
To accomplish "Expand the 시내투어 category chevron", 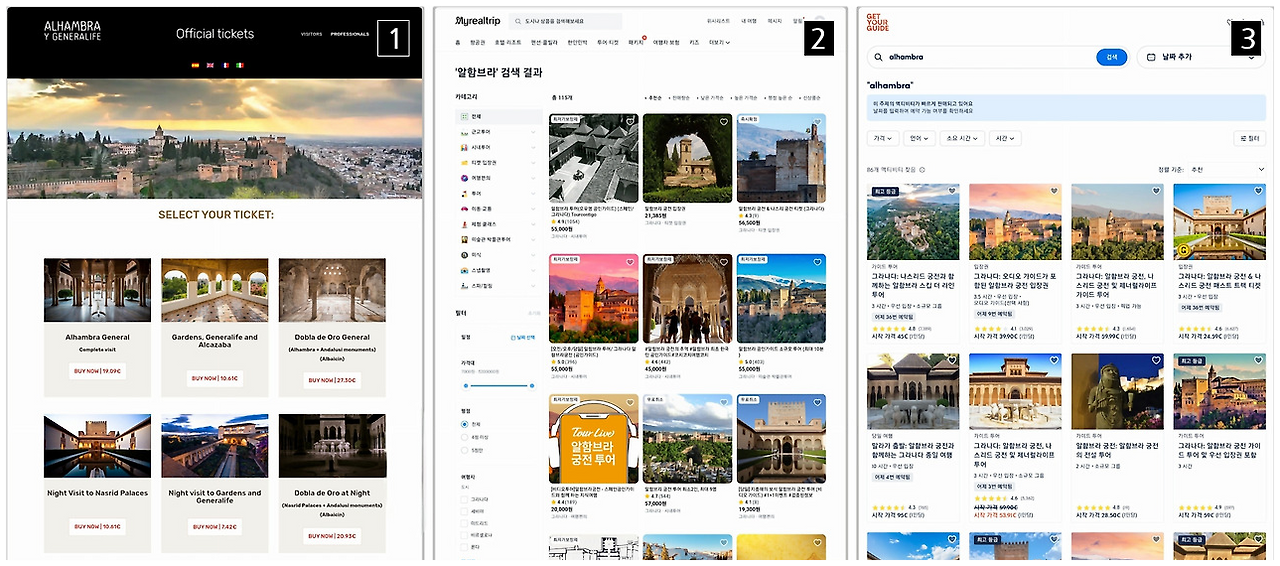I will pyautogui.click(x=533, y=147).
